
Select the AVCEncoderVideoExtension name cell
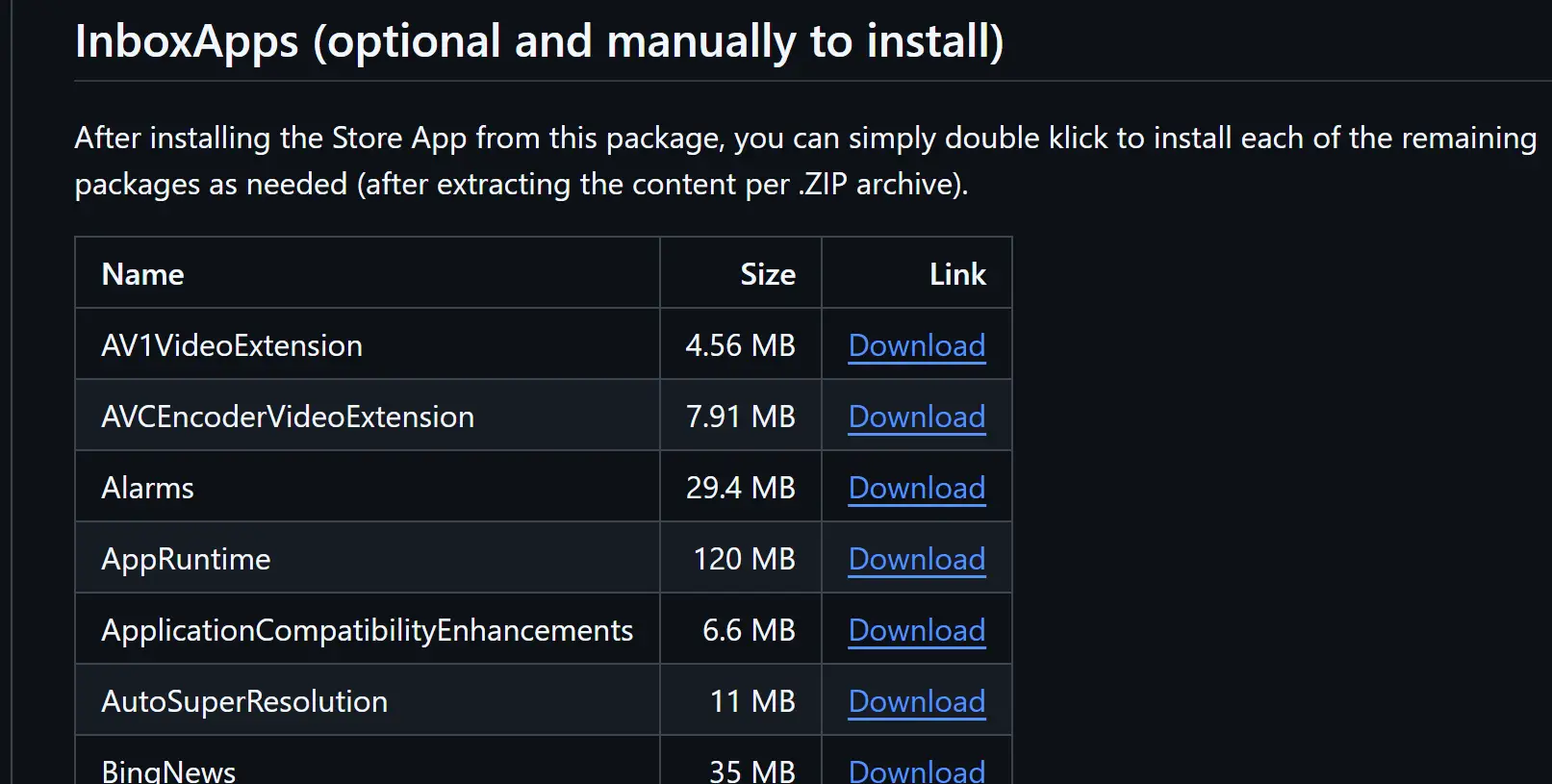(x=288, y=416)
